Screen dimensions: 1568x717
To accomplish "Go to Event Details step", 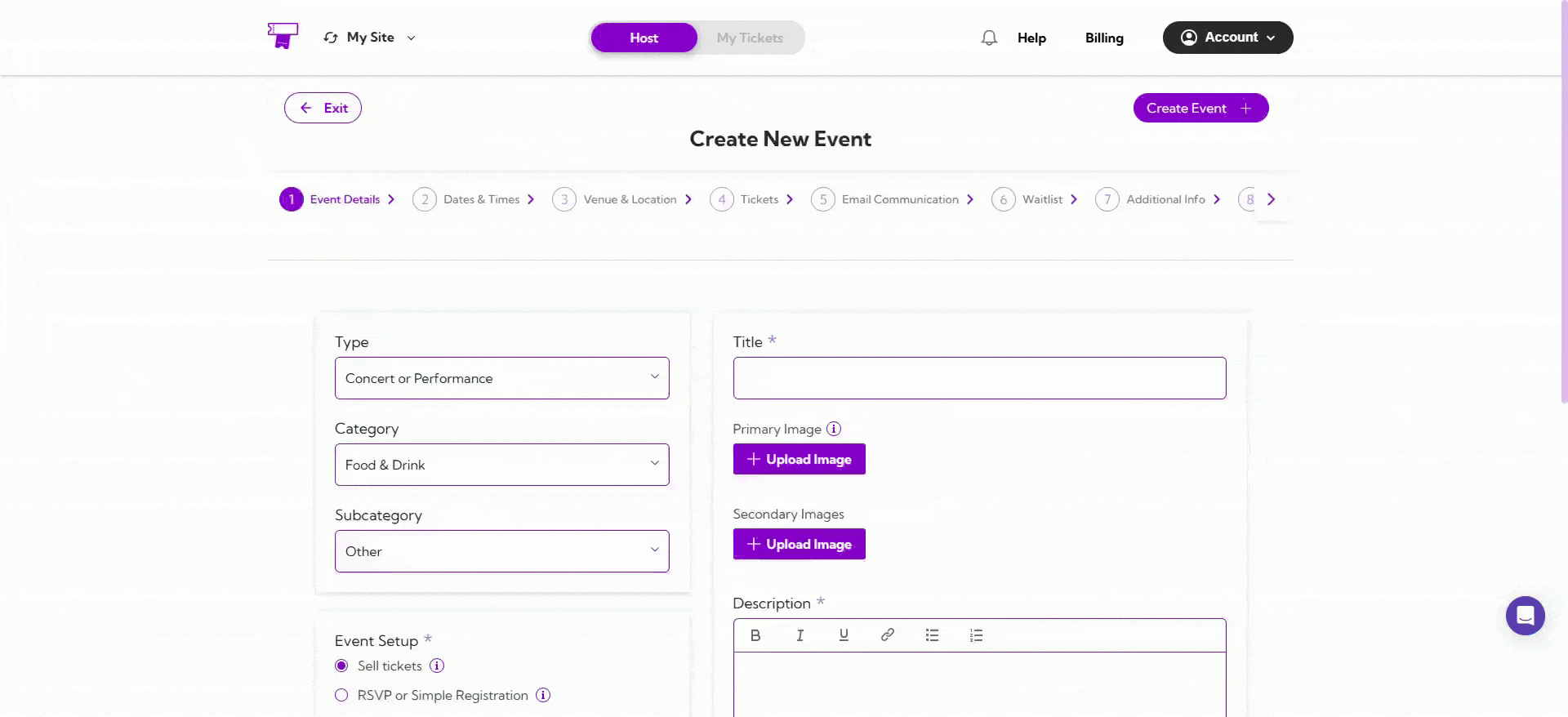I will click(x=337, y=199).
